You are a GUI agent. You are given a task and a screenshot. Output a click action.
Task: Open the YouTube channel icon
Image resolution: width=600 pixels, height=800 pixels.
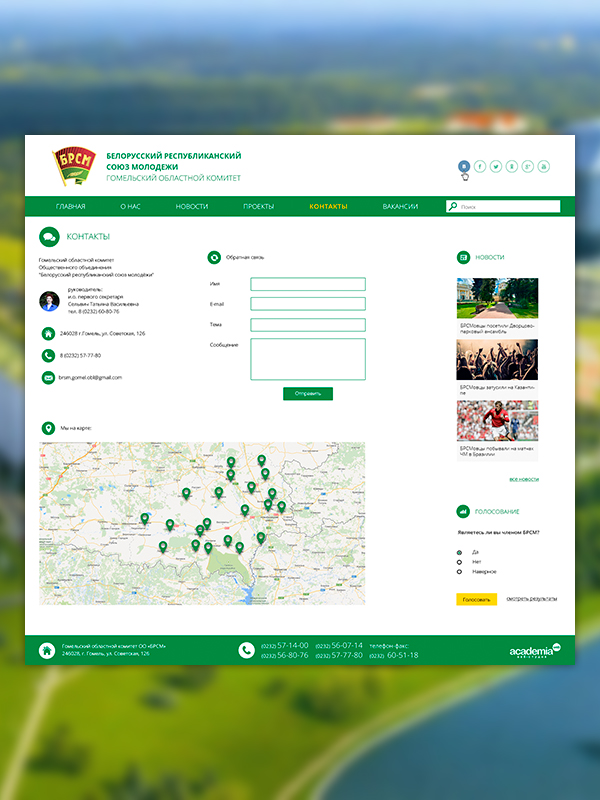(544, 166)
